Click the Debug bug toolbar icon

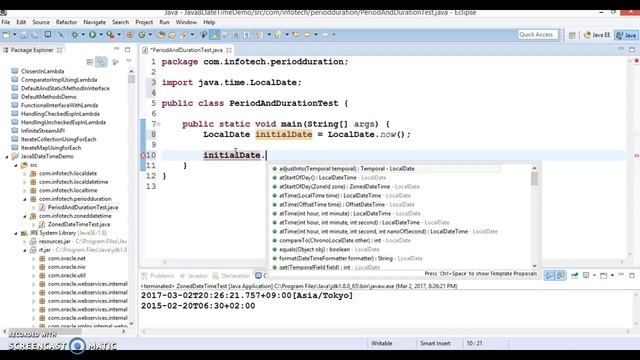pyautogui.click(x=75, y=35)
